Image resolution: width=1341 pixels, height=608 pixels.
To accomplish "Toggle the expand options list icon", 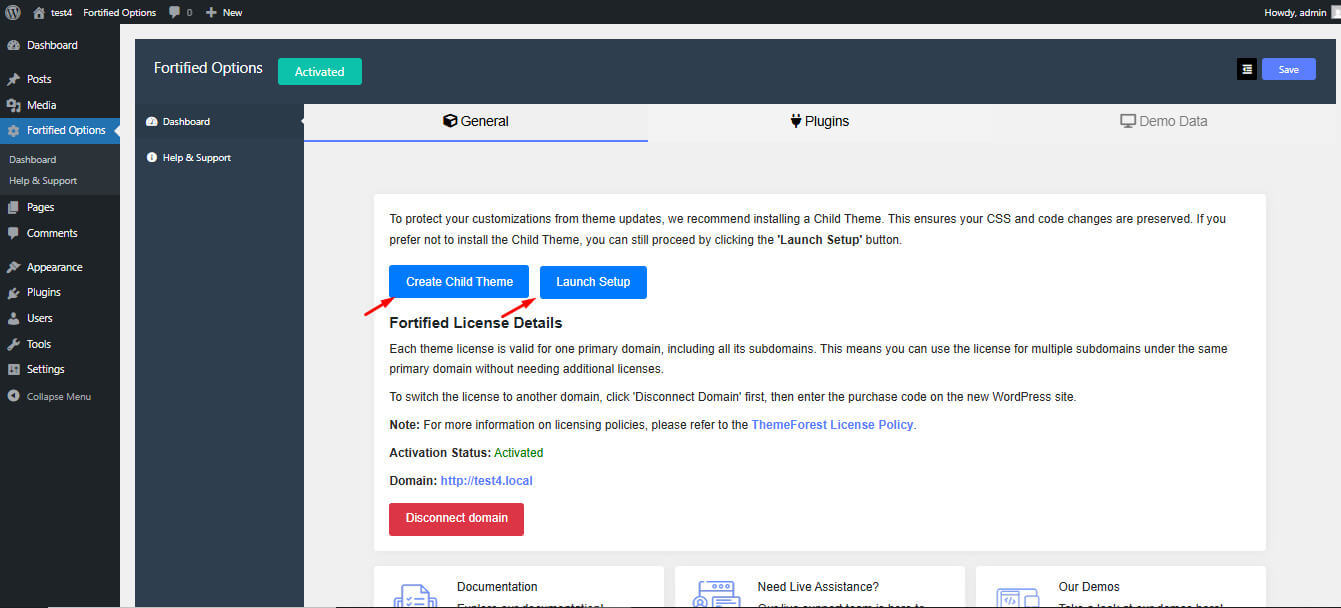I will click(1246, 69).
